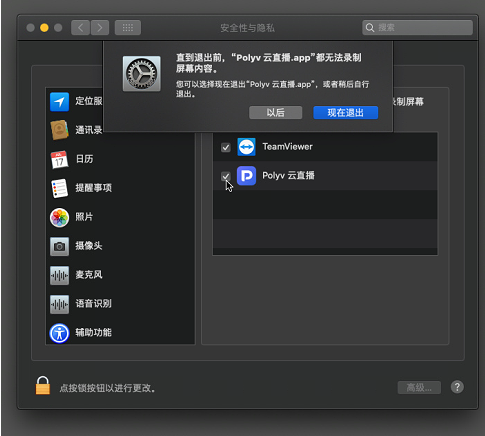
Task: Show all preferences grid button
Action: coord(128,28)
